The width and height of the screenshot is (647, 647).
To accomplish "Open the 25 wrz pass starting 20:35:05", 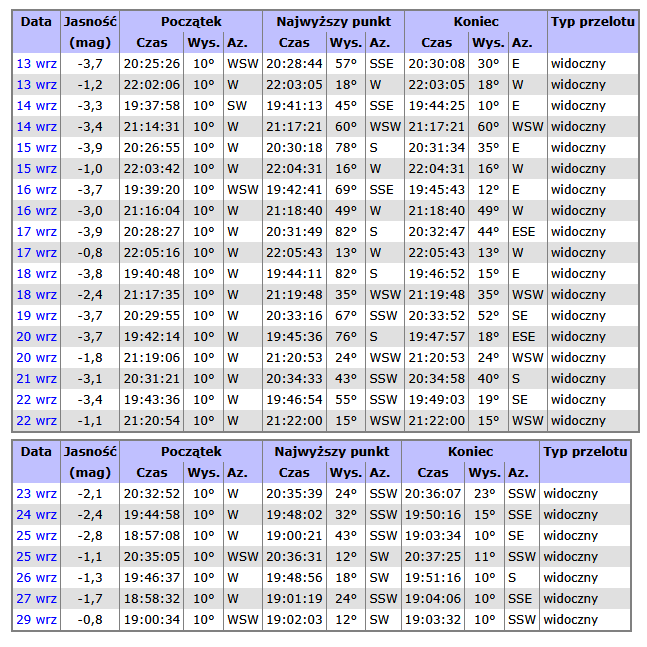I will tap(36, 557).
